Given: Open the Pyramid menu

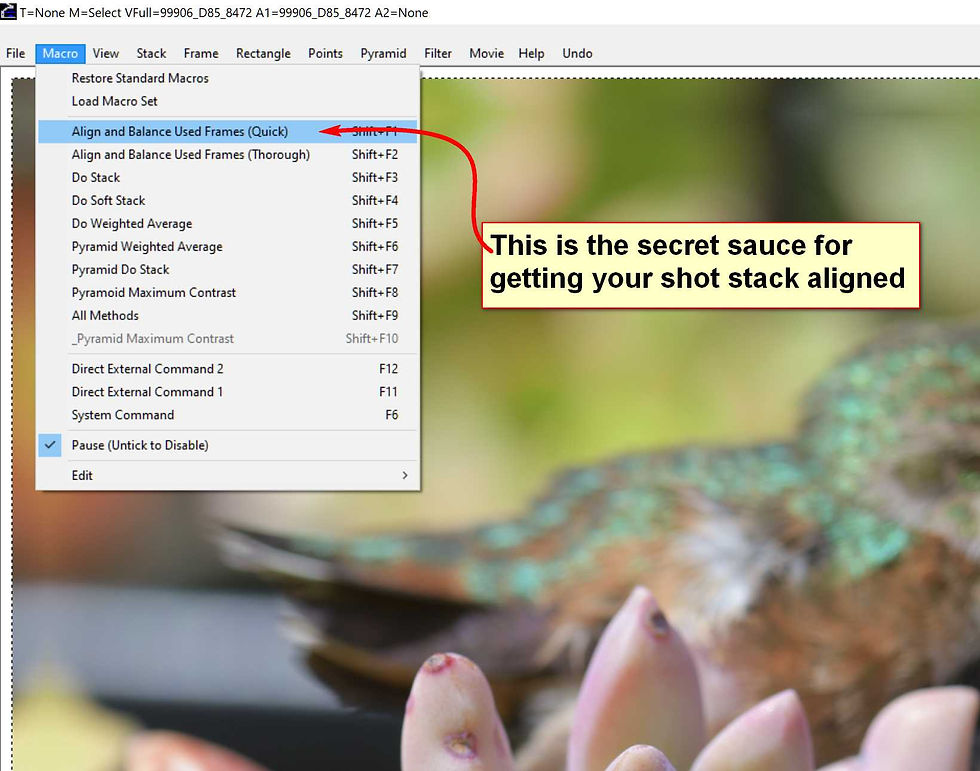Looking at the screenshot, I should click(x=383, y=54).
